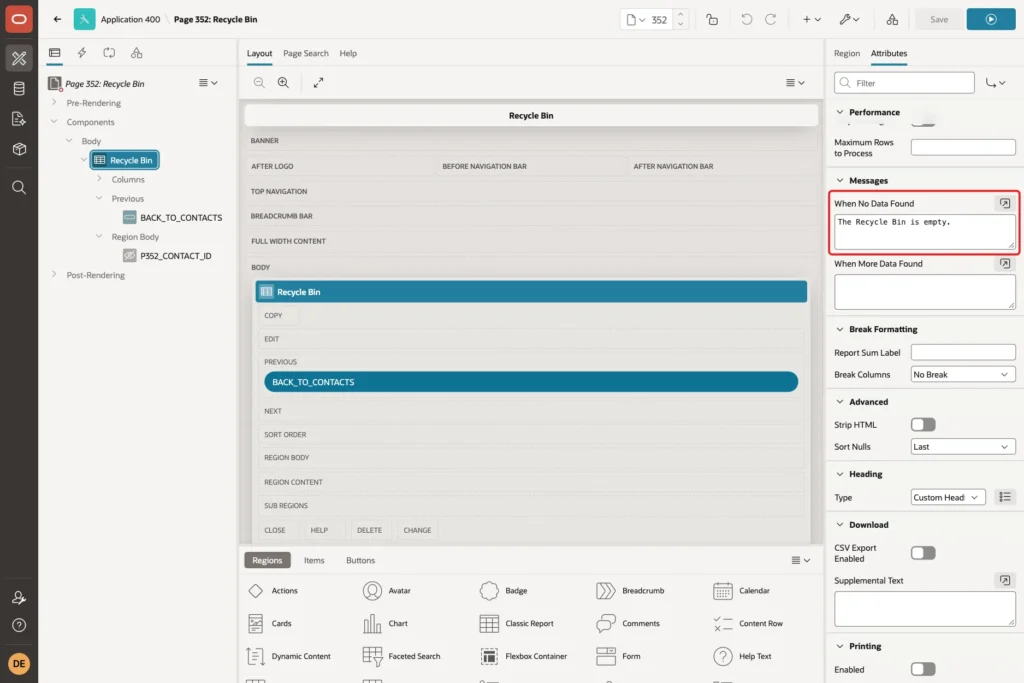The height and width of the screenshot is (683, 1024).
Task: Open the Heading Type dropdown
Action: click(948, 497)
